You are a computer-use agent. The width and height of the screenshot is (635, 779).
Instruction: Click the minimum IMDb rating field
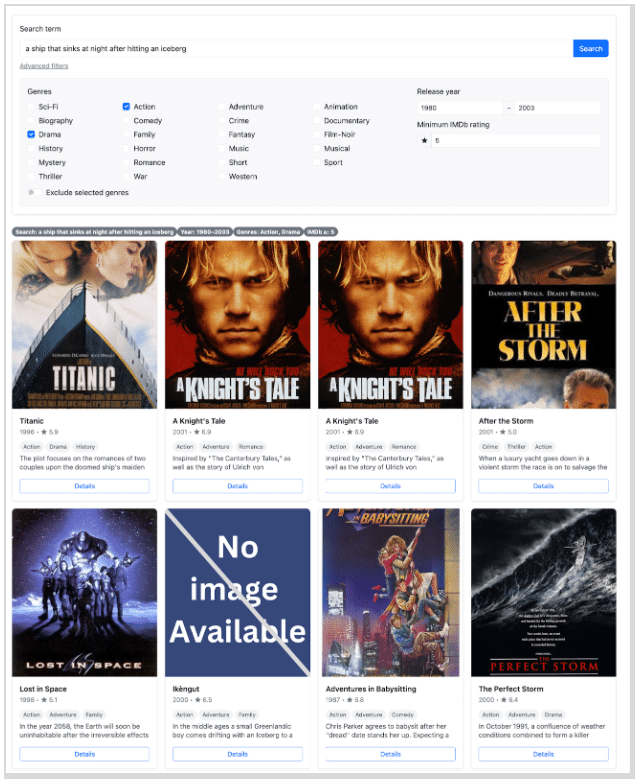[514, 141]
